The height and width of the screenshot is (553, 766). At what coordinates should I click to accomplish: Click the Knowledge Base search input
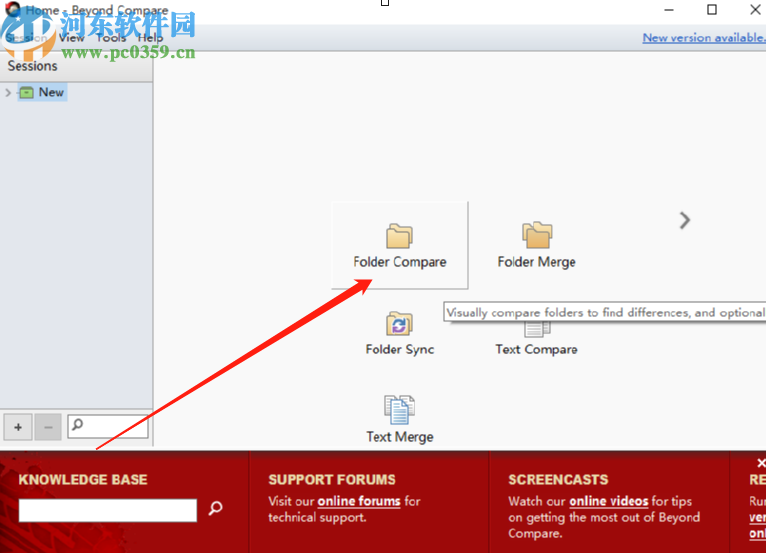click(108, 510)
